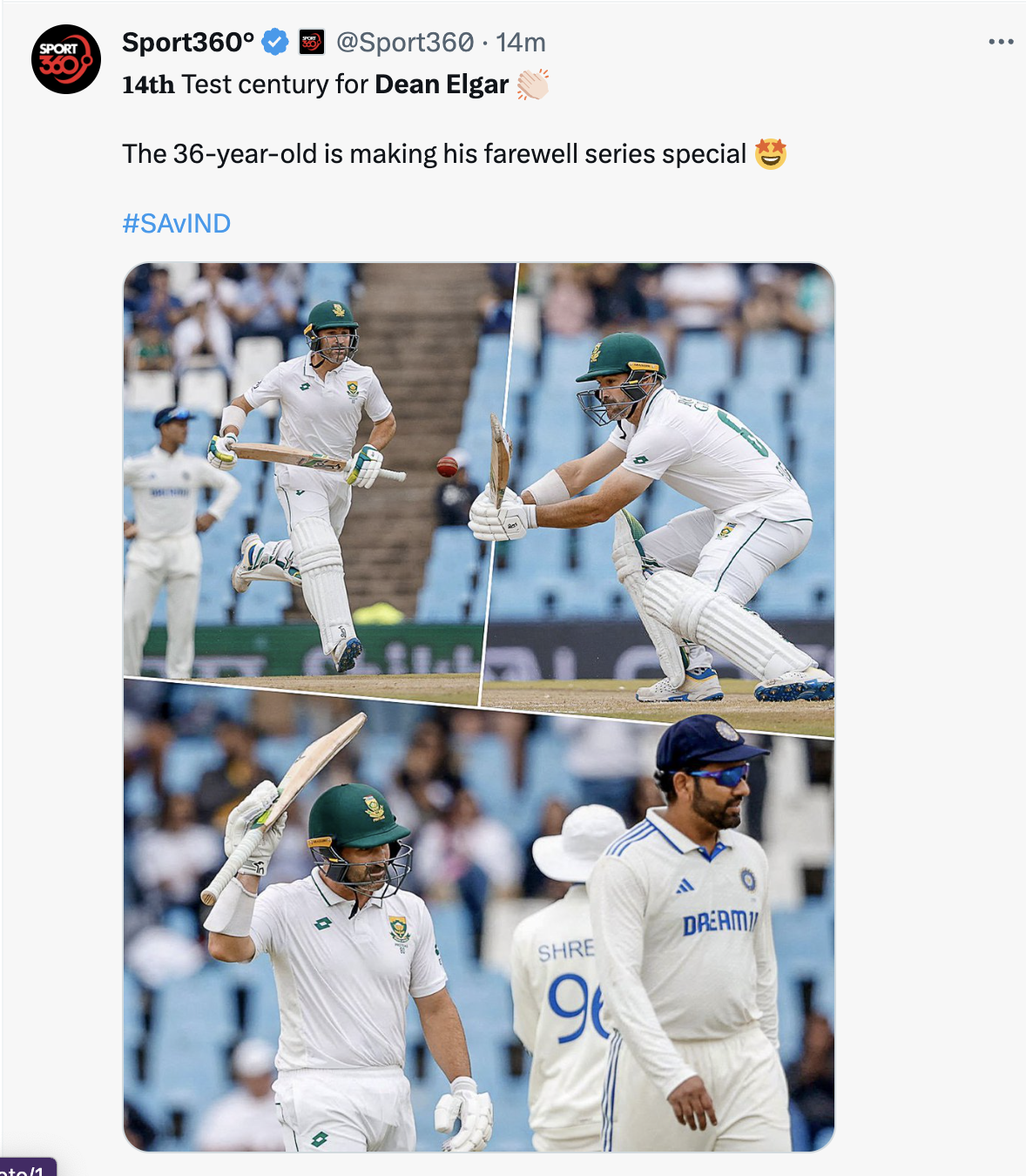Viewport: 1026px width, 1176px height.
Task: Open the three-dot more options menu
Action: (1001, 42)
